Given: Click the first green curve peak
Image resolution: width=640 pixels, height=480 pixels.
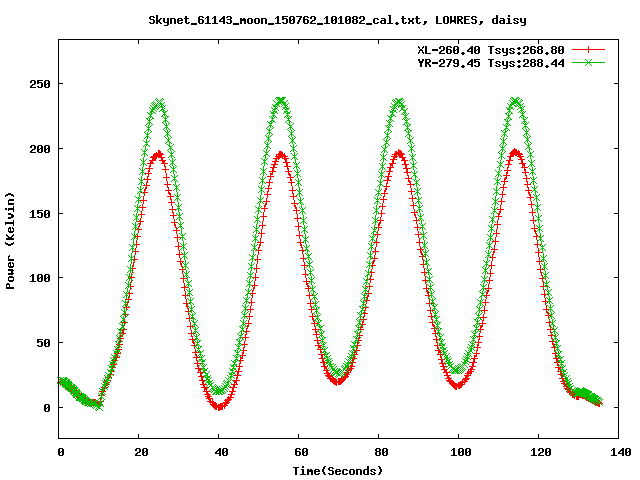Looking at the screenshot, I should [158, 103].
